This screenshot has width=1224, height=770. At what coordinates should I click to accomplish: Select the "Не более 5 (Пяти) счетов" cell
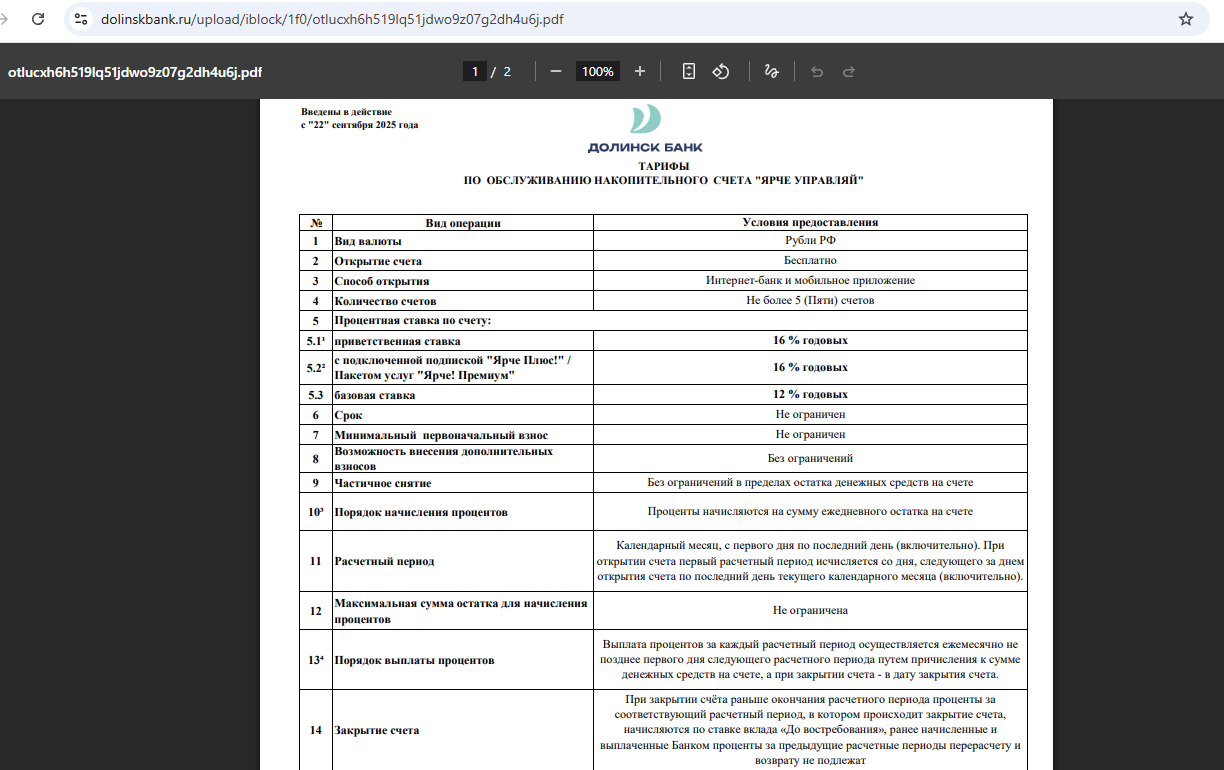(810, 300)
